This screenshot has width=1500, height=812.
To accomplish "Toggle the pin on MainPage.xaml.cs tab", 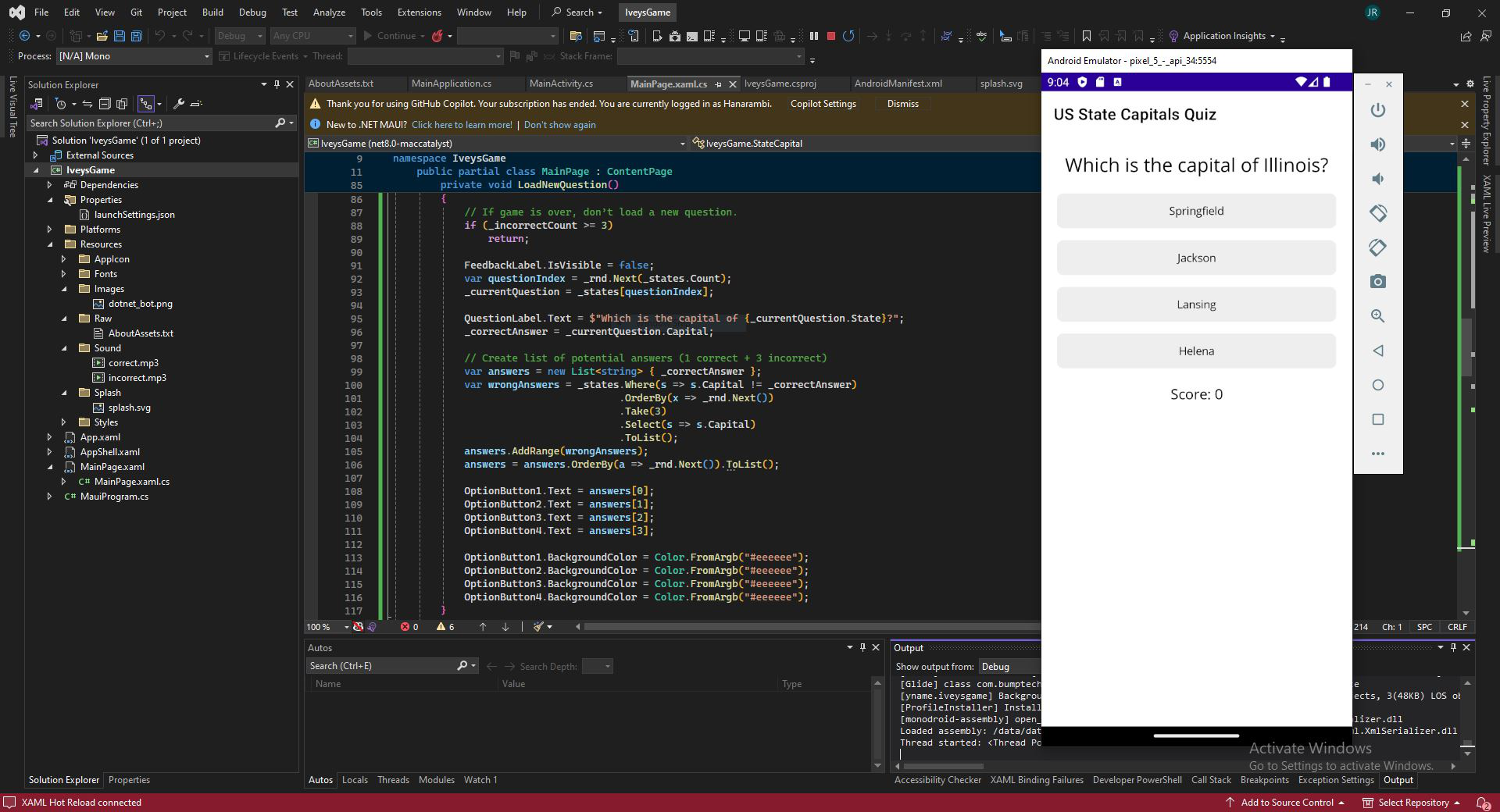I will tap(718, 84).
